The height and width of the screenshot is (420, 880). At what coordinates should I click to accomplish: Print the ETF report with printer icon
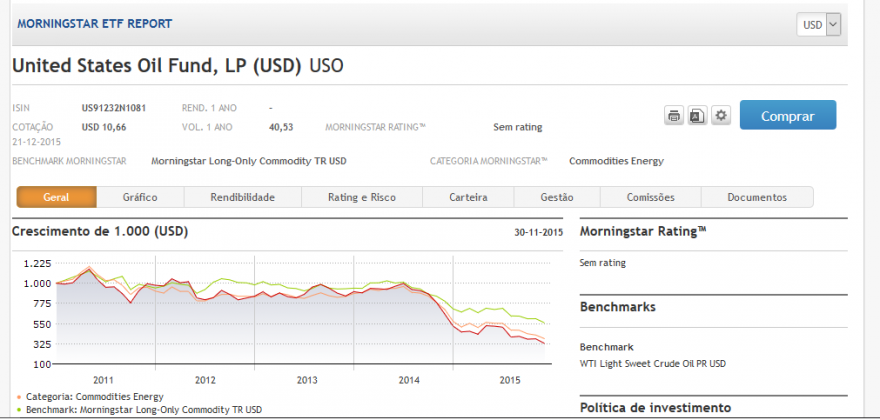674,116
